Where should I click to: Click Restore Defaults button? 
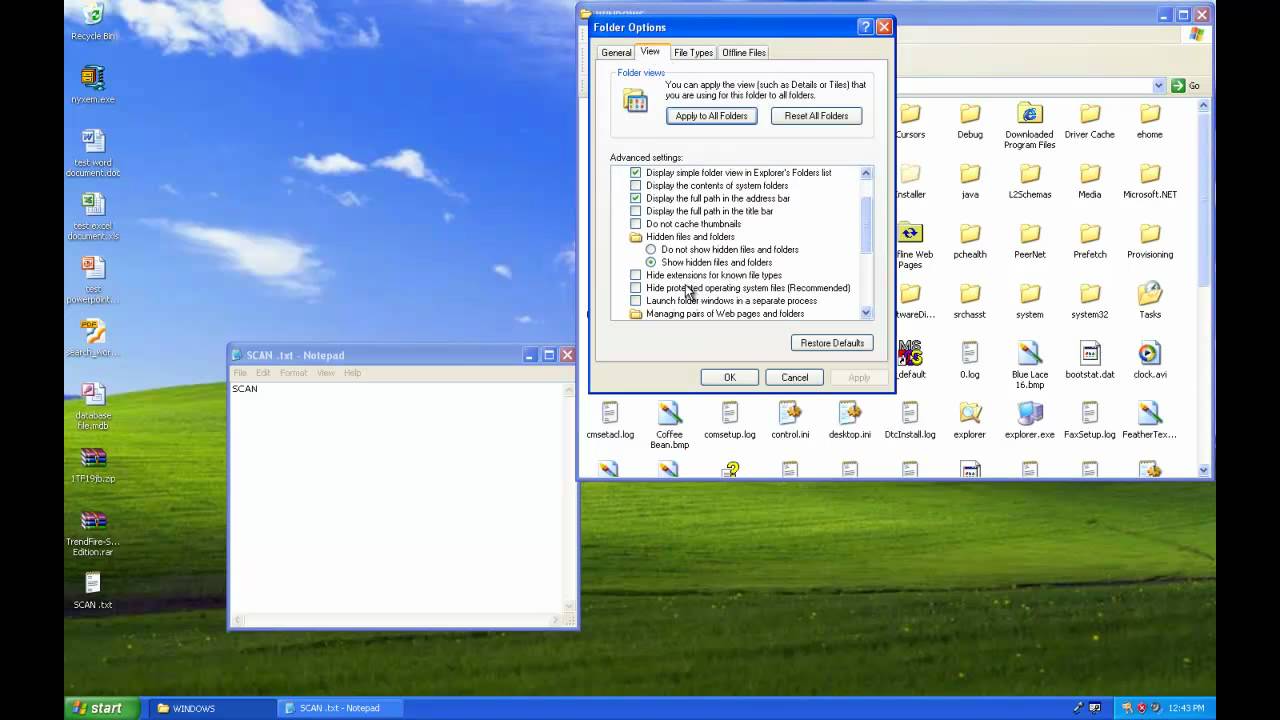point(832,343)
